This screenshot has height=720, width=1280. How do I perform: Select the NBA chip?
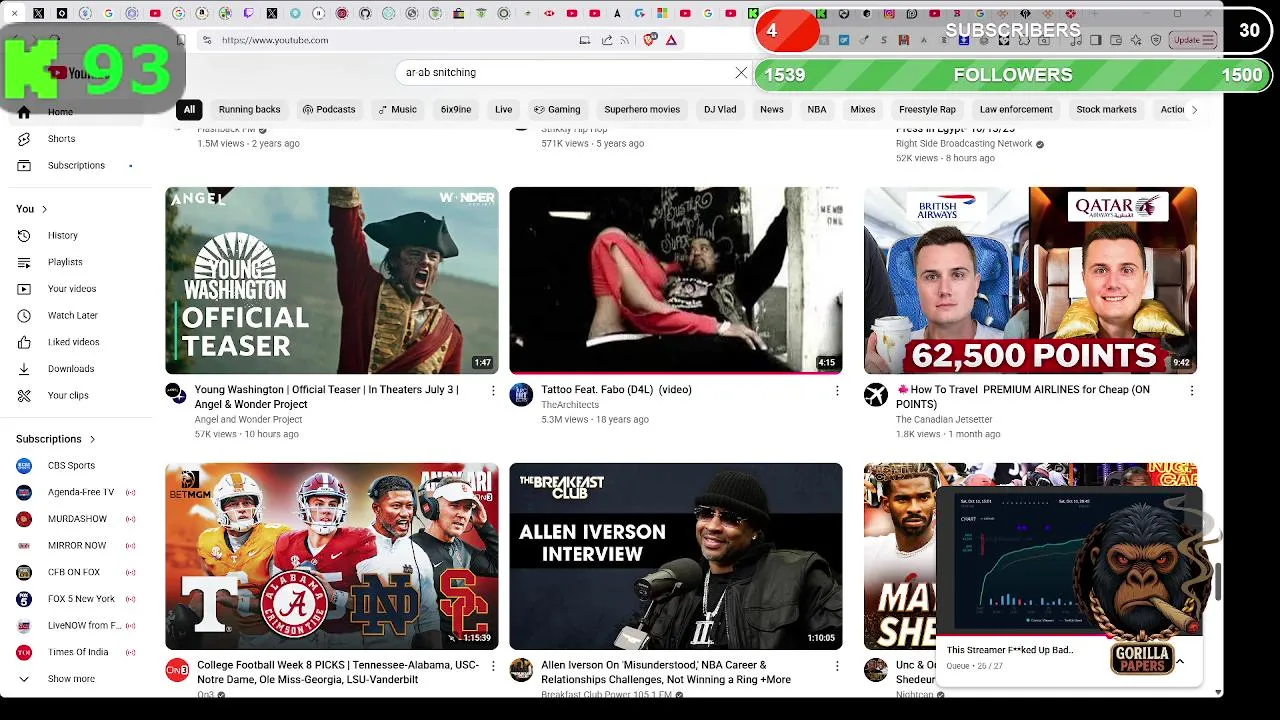tap(817, 109)
